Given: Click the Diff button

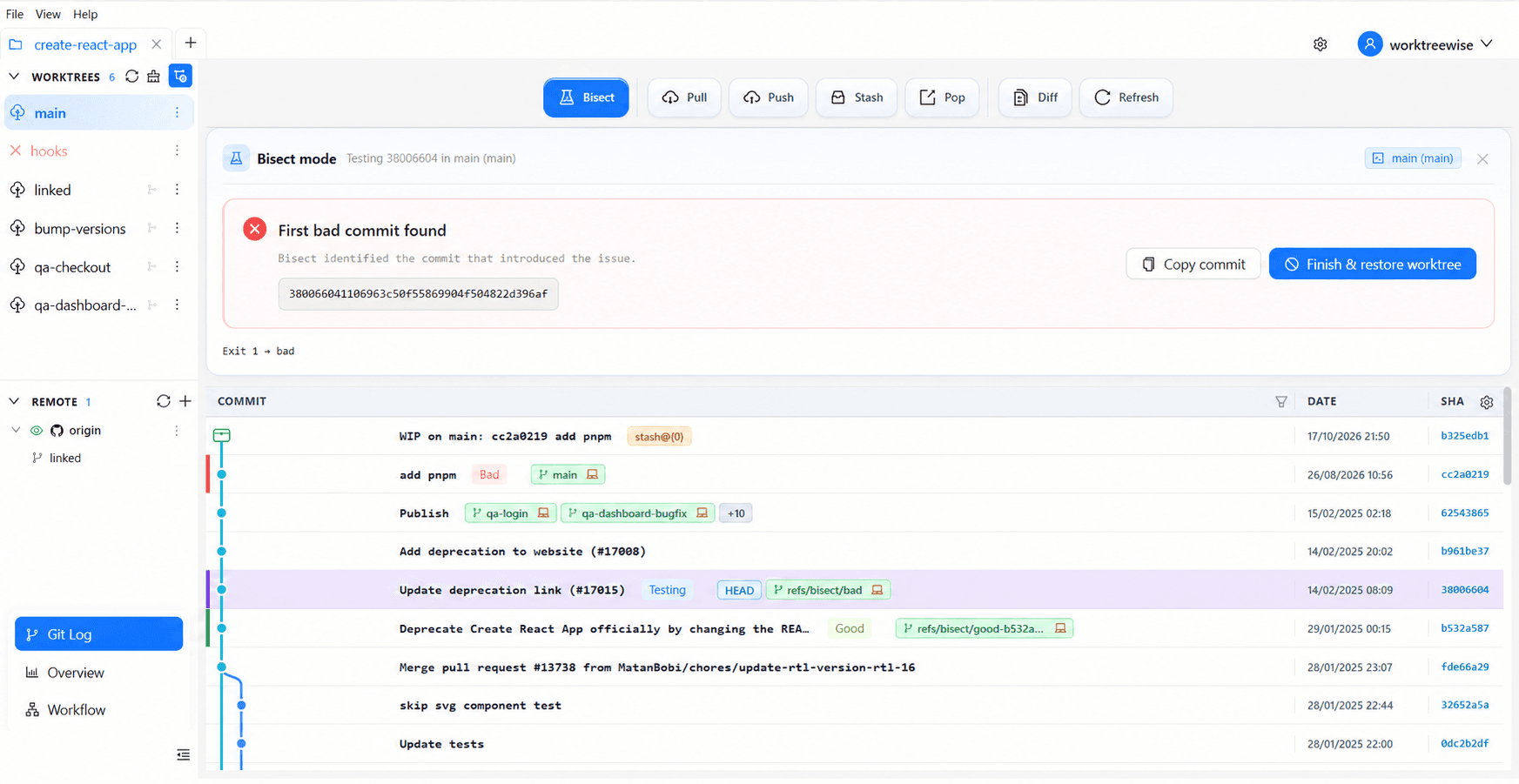Looking at the screenshot, I should tap(1035, 97).
